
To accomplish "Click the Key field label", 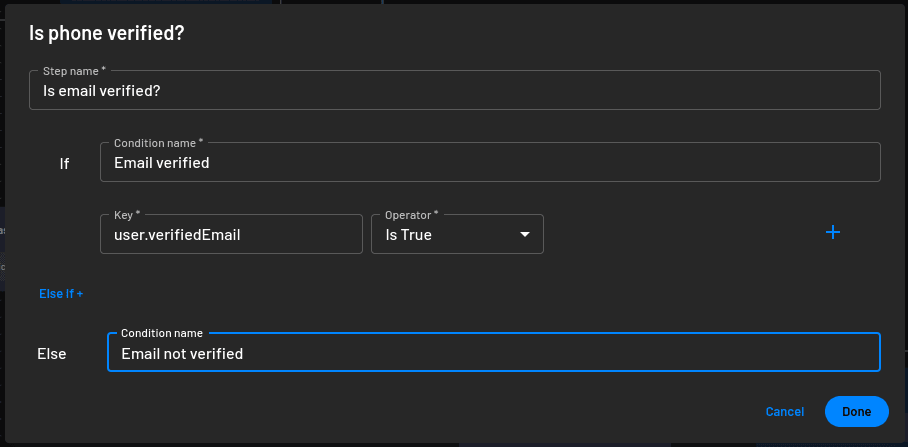I will pyautogui.click(x=127, y=215).
